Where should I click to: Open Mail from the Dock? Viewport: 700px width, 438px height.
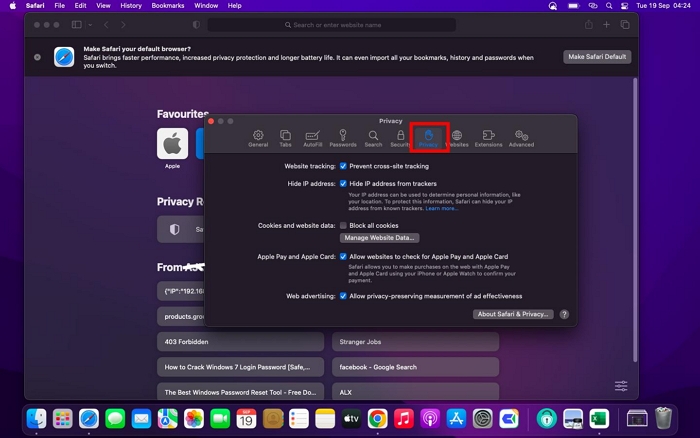142,419
